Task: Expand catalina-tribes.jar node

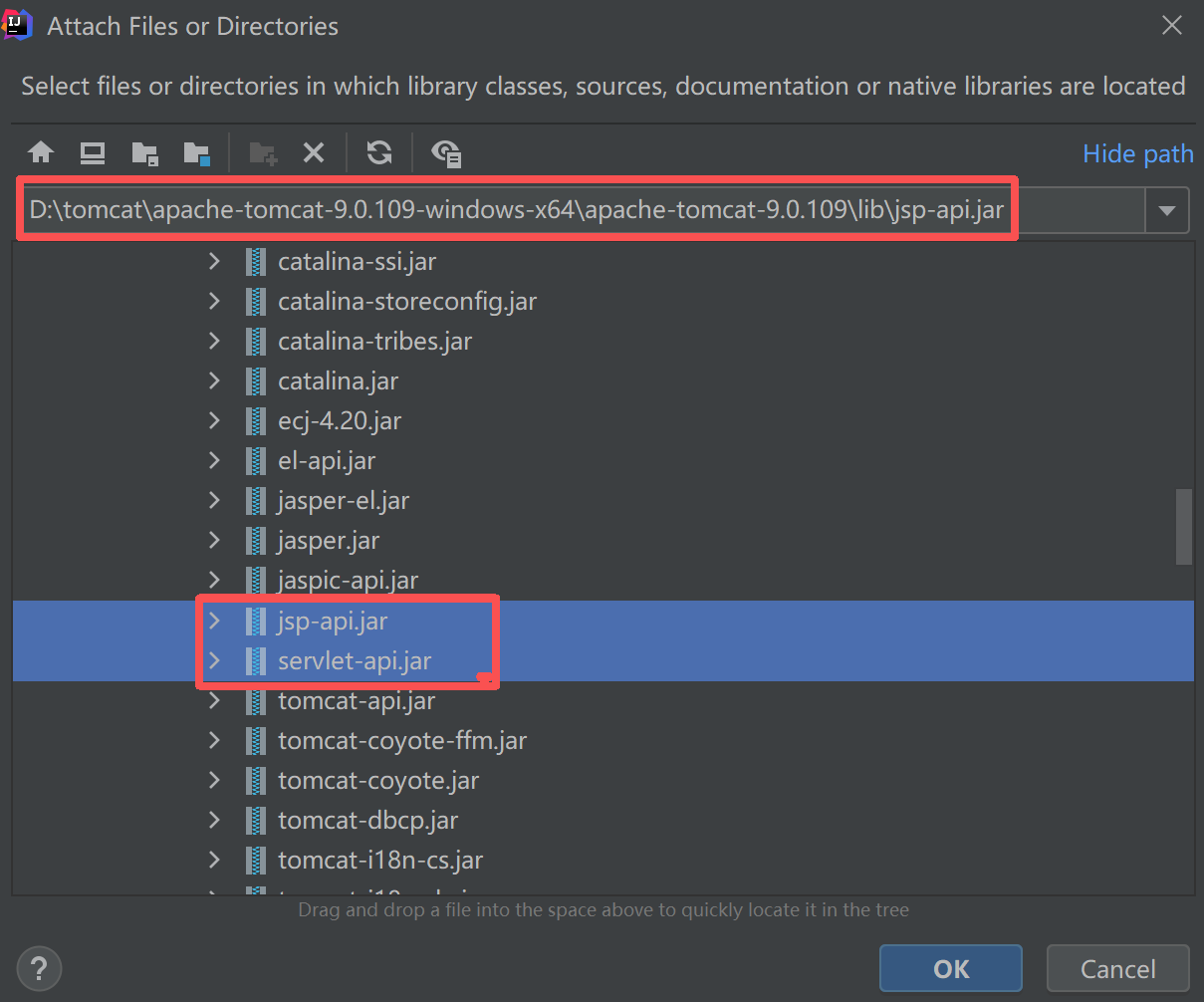Action: pos(214,341)
